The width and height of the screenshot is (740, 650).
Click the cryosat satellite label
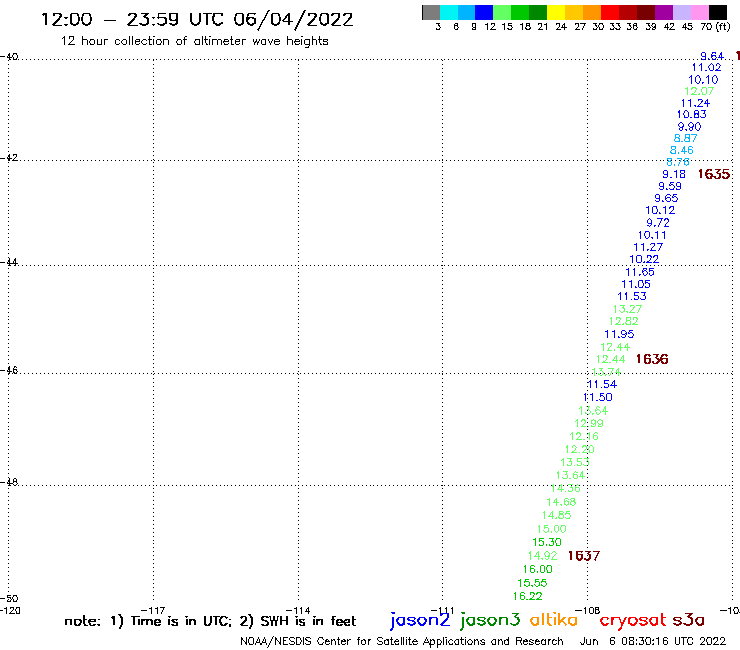tap(633, 620)
